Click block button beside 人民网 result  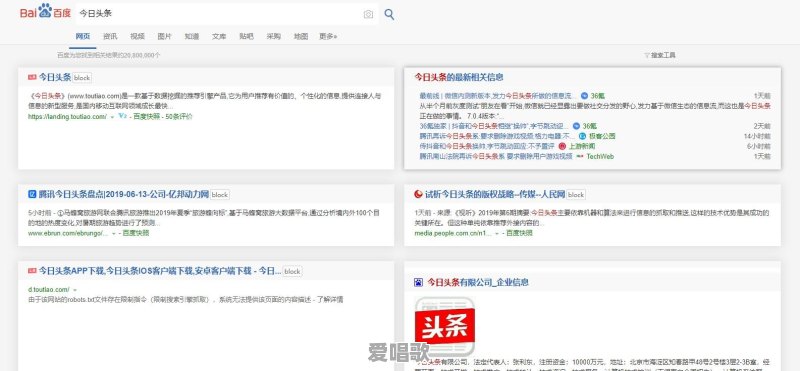point(576,194)
